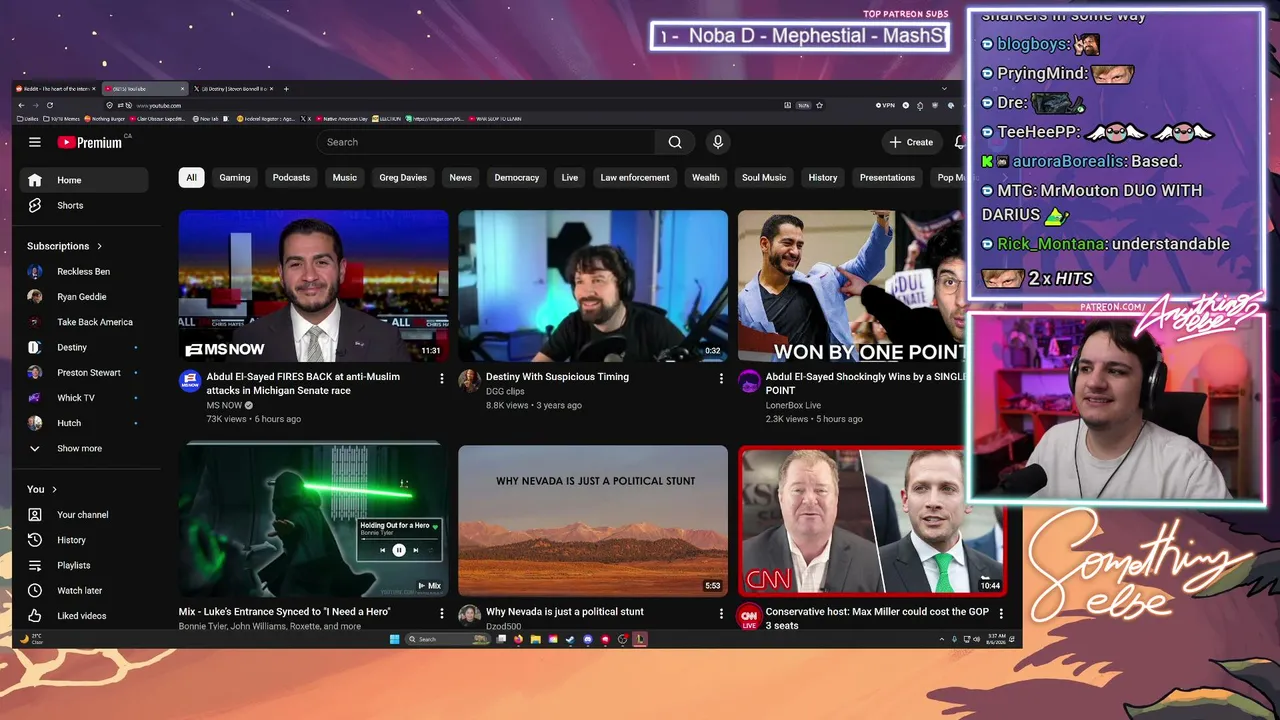Open more options for Destiny With Suspicious Timing
Viewport: 1280px width, 720px height.
click(721, 379)
